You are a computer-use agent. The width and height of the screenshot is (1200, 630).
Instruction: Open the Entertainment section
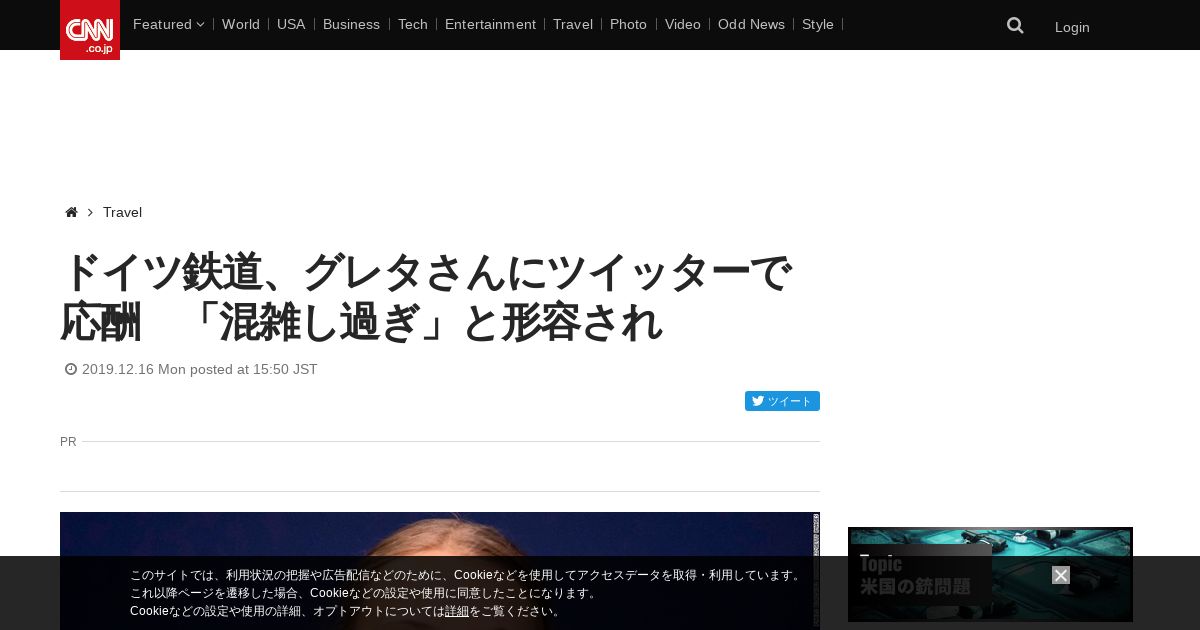coord(490,24)
